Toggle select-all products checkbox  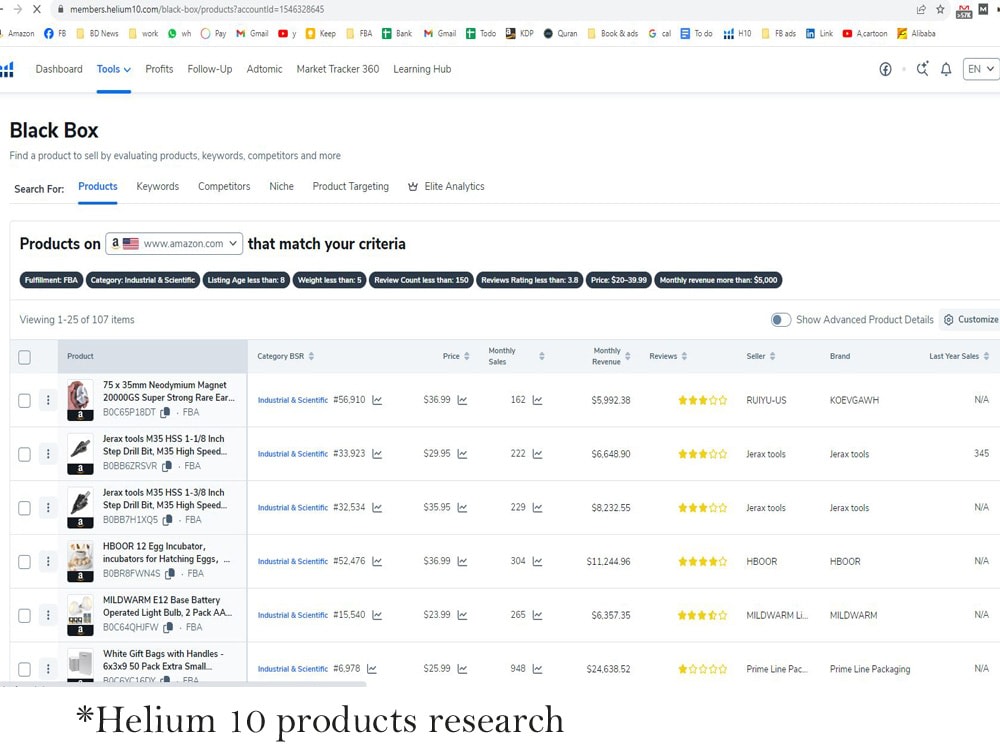24,357
